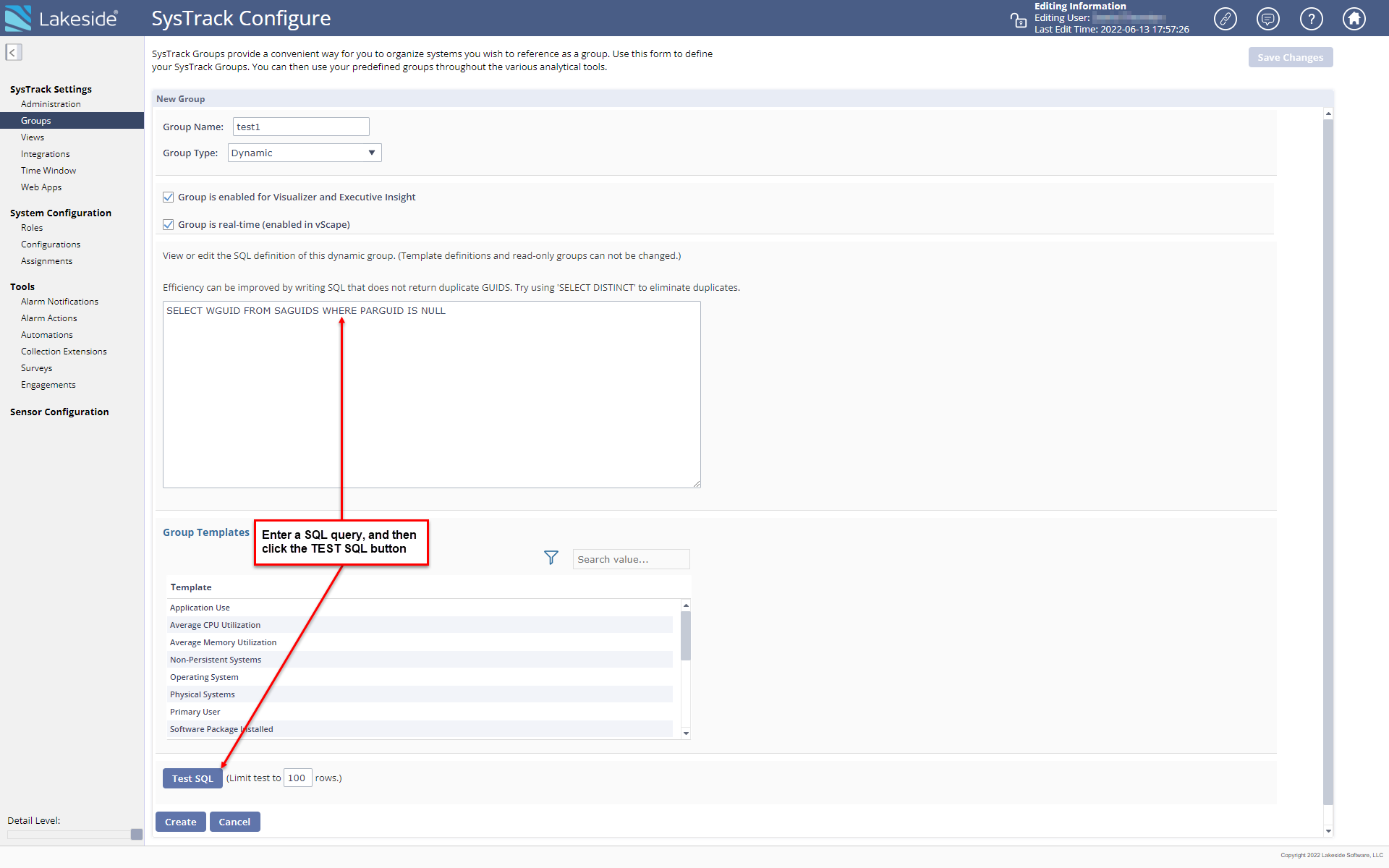Open Integrations in the sidebar
Screen dimensions: 1389x868
tap(46, 154)
